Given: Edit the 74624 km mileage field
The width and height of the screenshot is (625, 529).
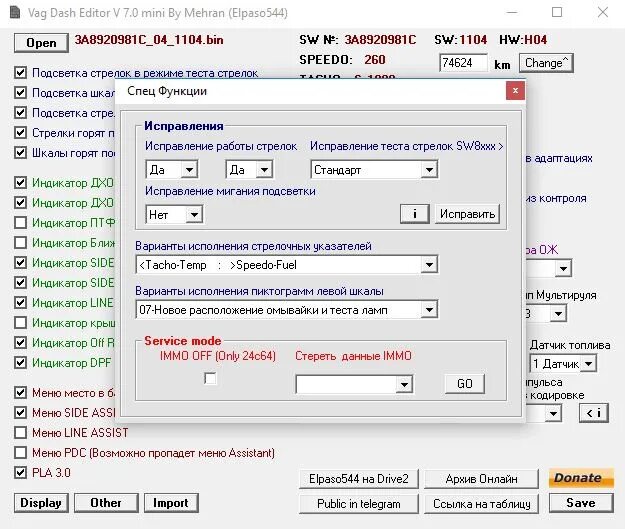Looking at the screenshot, I should [463, 63].
